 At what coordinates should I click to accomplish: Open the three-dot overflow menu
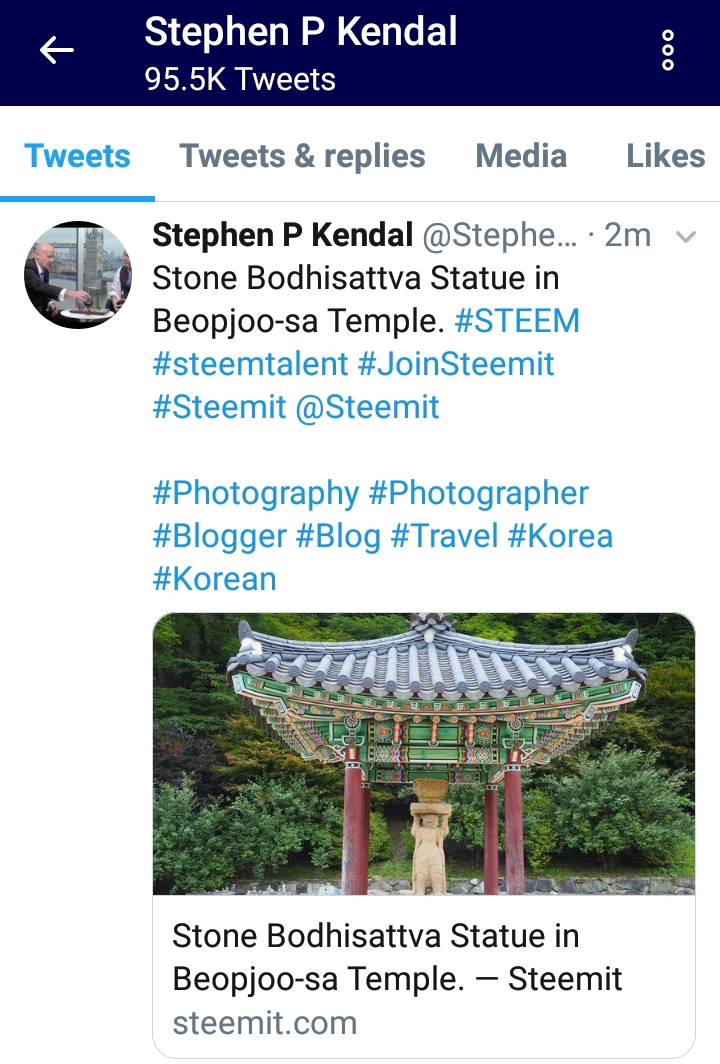coord(668,50)
